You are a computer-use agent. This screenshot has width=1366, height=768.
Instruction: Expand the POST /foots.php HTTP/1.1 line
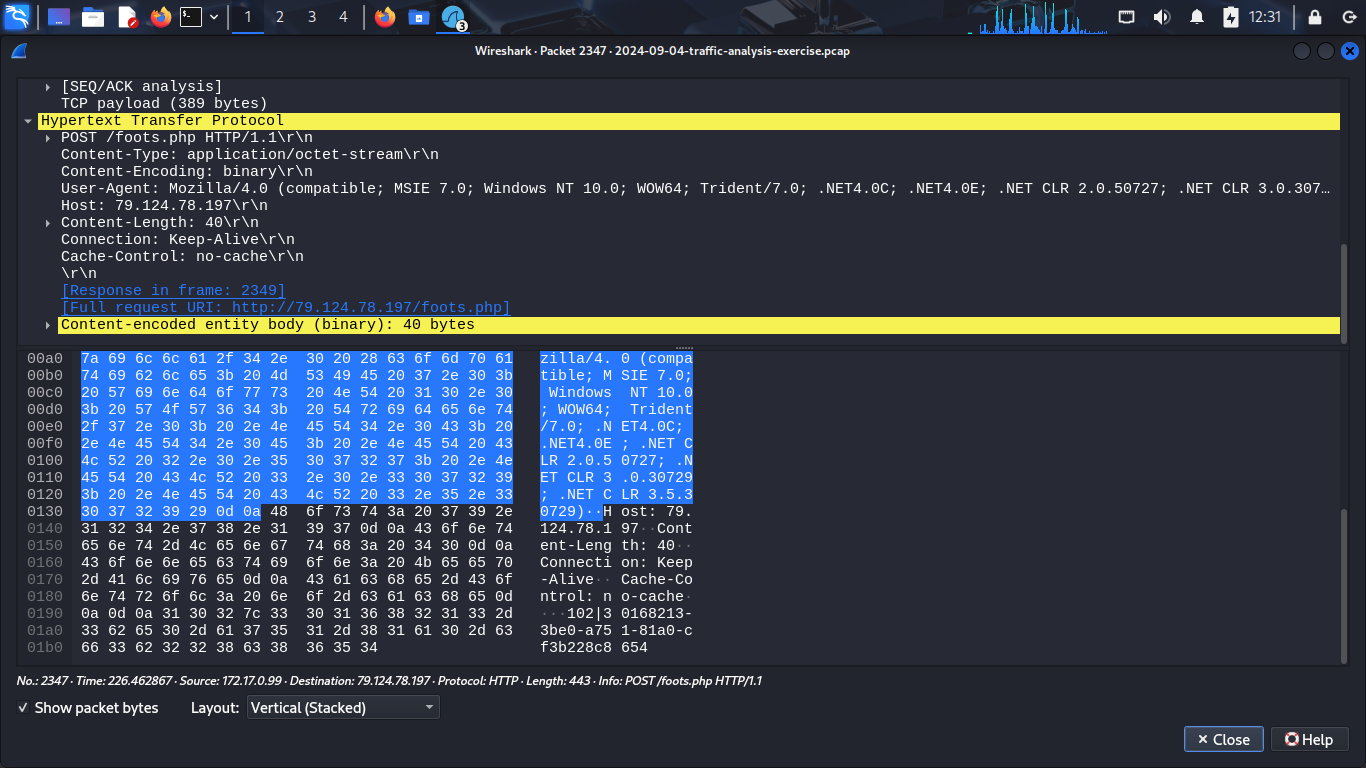click(48, 138)
